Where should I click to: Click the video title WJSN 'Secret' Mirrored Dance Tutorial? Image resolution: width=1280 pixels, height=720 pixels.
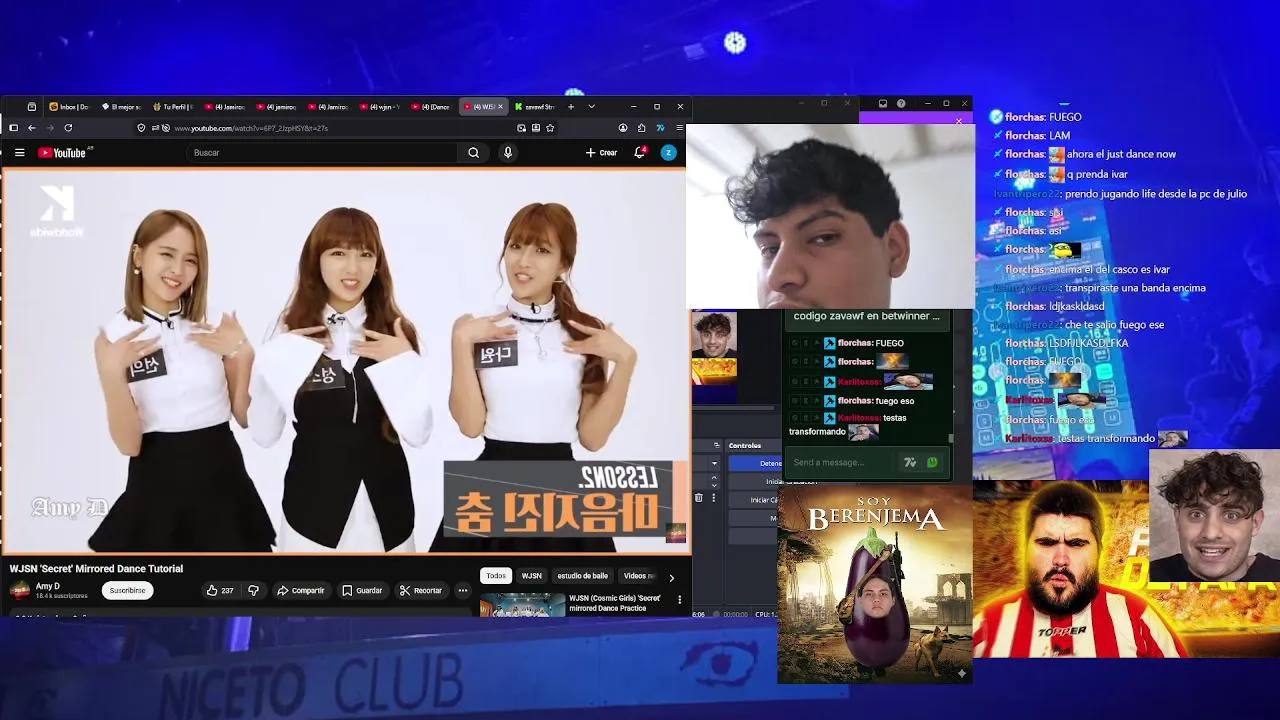pyautogui.click(x=96, y=569)
